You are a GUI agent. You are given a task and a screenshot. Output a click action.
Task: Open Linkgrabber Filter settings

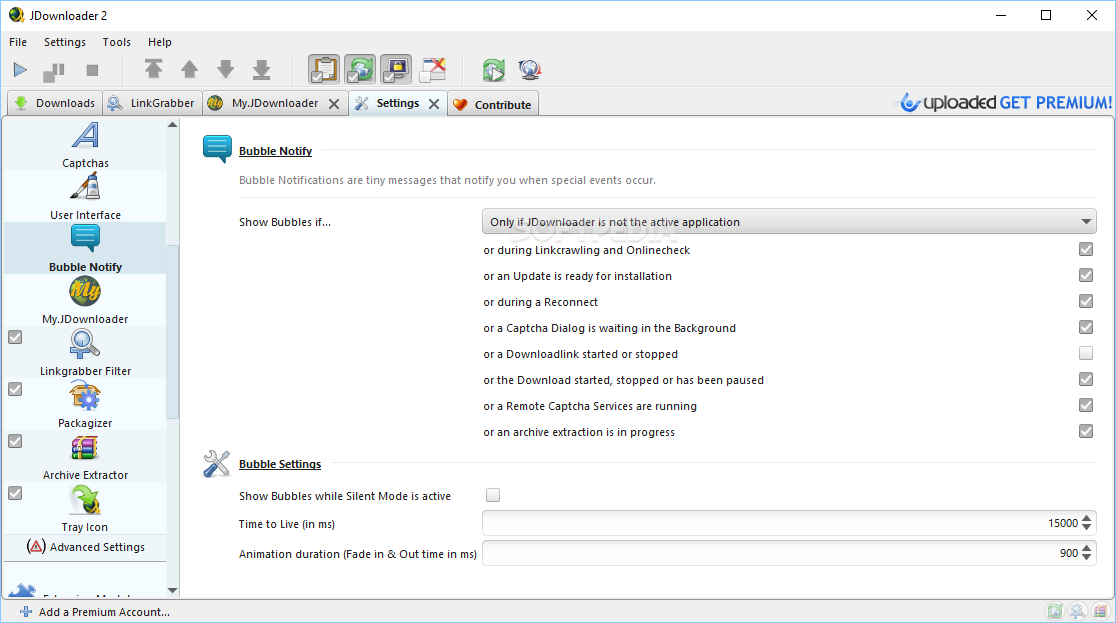pos(85,352)
